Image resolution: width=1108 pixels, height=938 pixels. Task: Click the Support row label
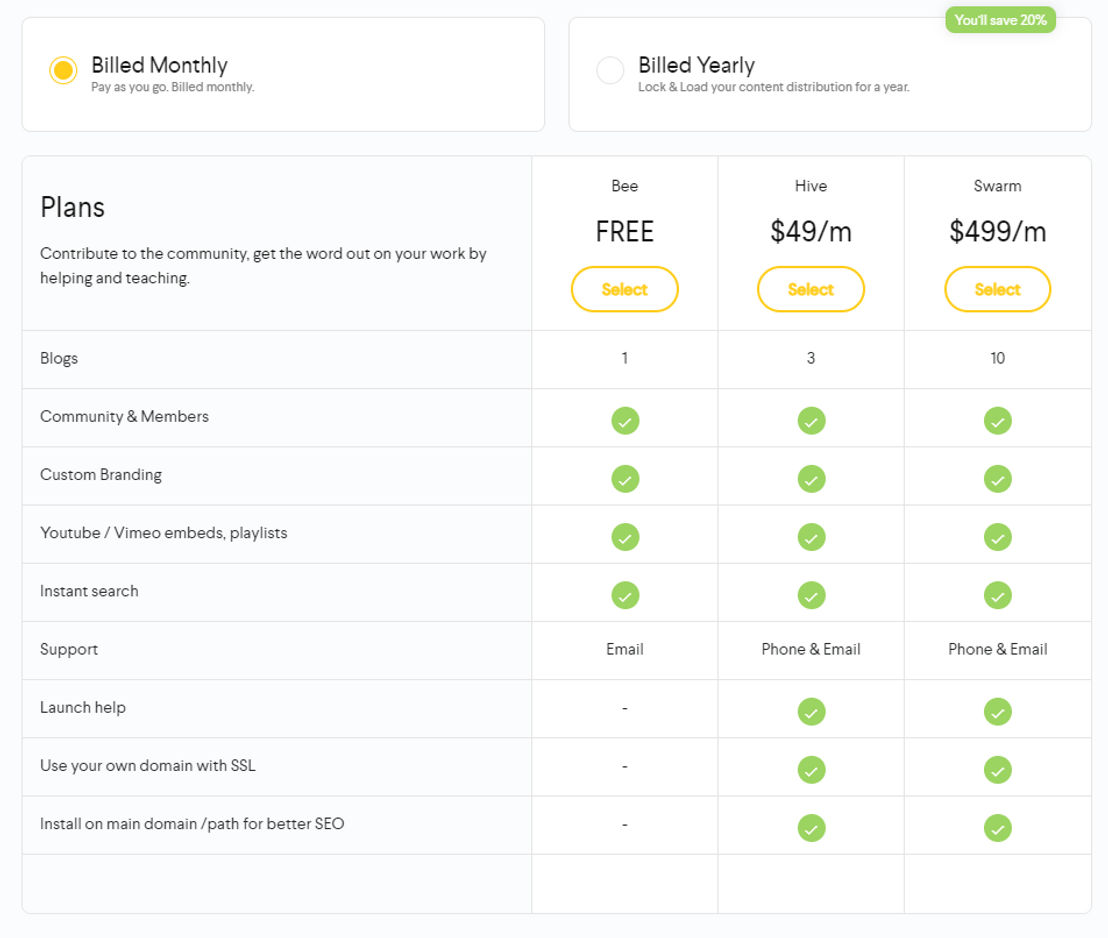pyautogui.click(x=69, y=650)
